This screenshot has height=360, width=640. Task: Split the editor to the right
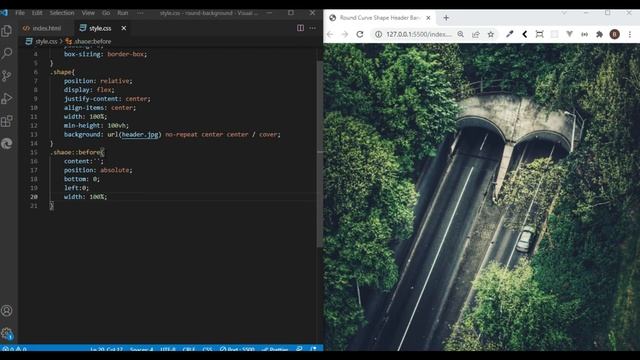[x=300, y=28]
